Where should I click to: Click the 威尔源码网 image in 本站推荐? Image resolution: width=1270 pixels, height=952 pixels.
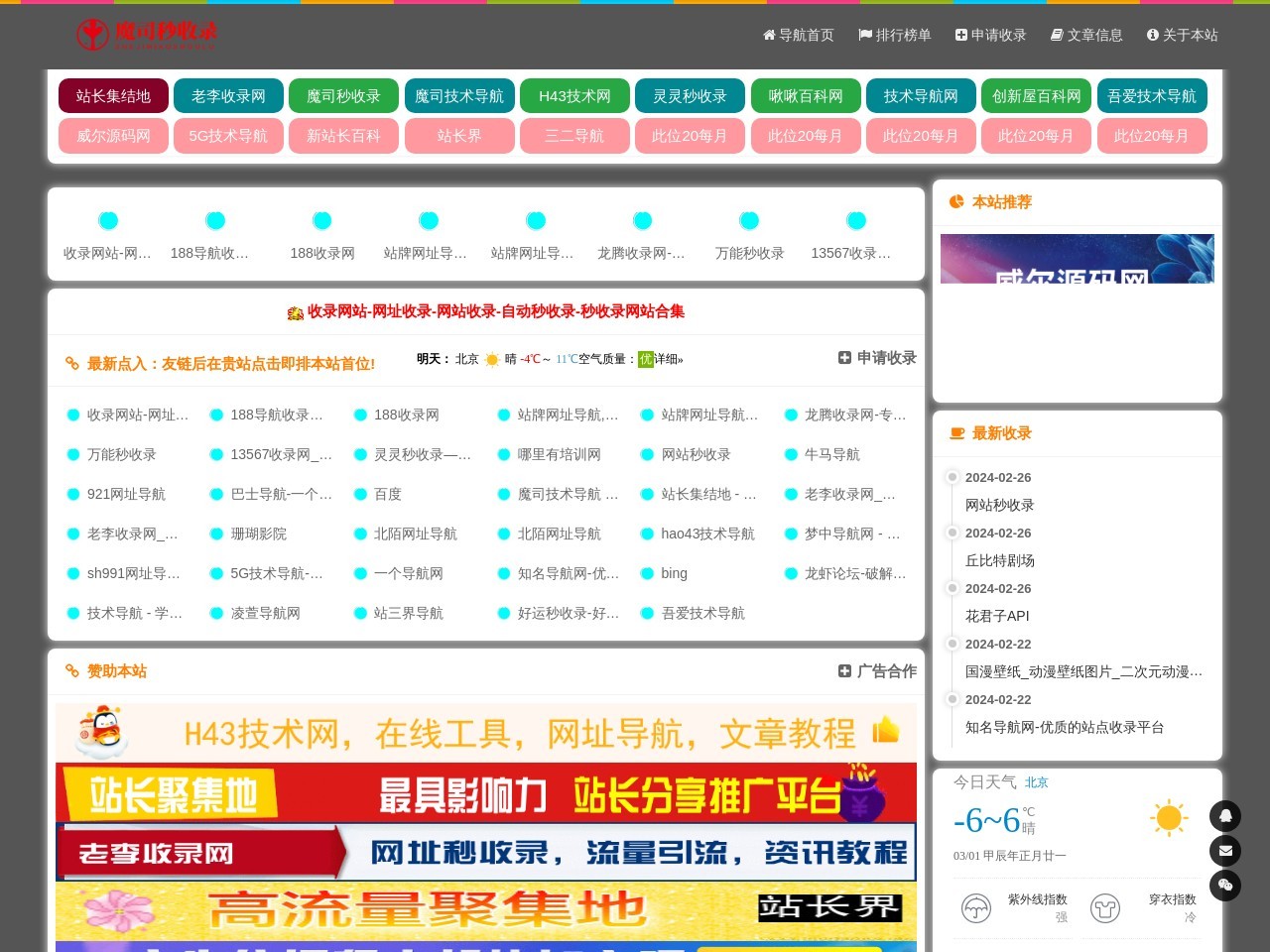click(1077, 259)
